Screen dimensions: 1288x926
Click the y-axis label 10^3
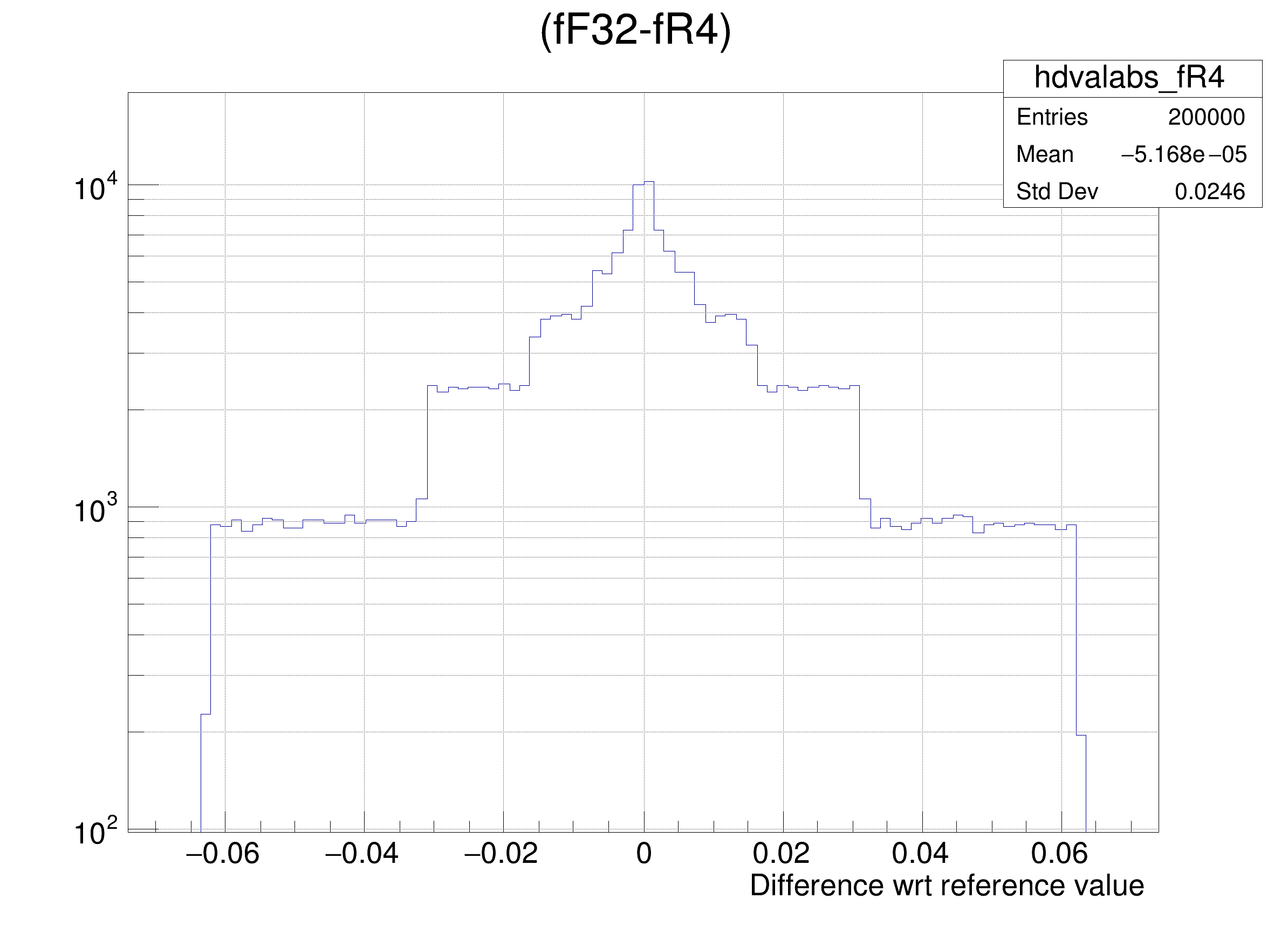95,509
